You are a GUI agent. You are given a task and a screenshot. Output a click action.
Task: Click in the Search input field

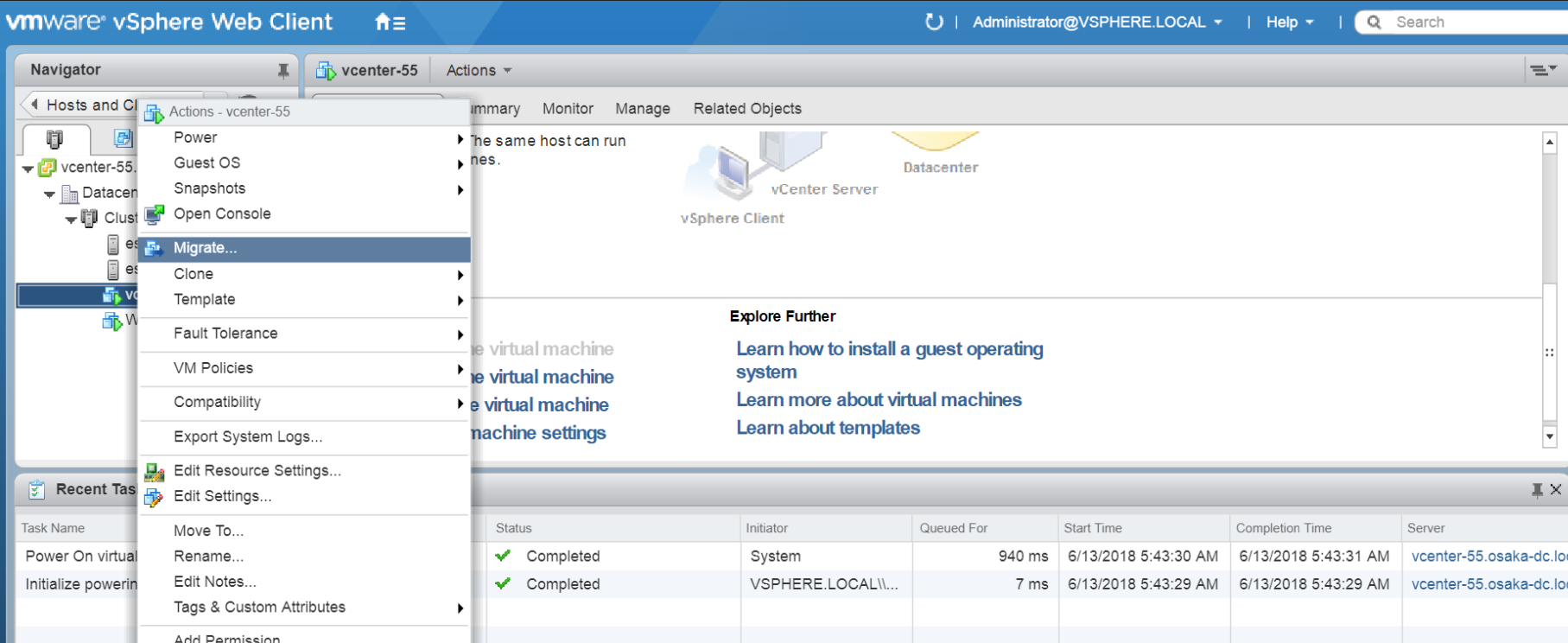click(1469, 22)
